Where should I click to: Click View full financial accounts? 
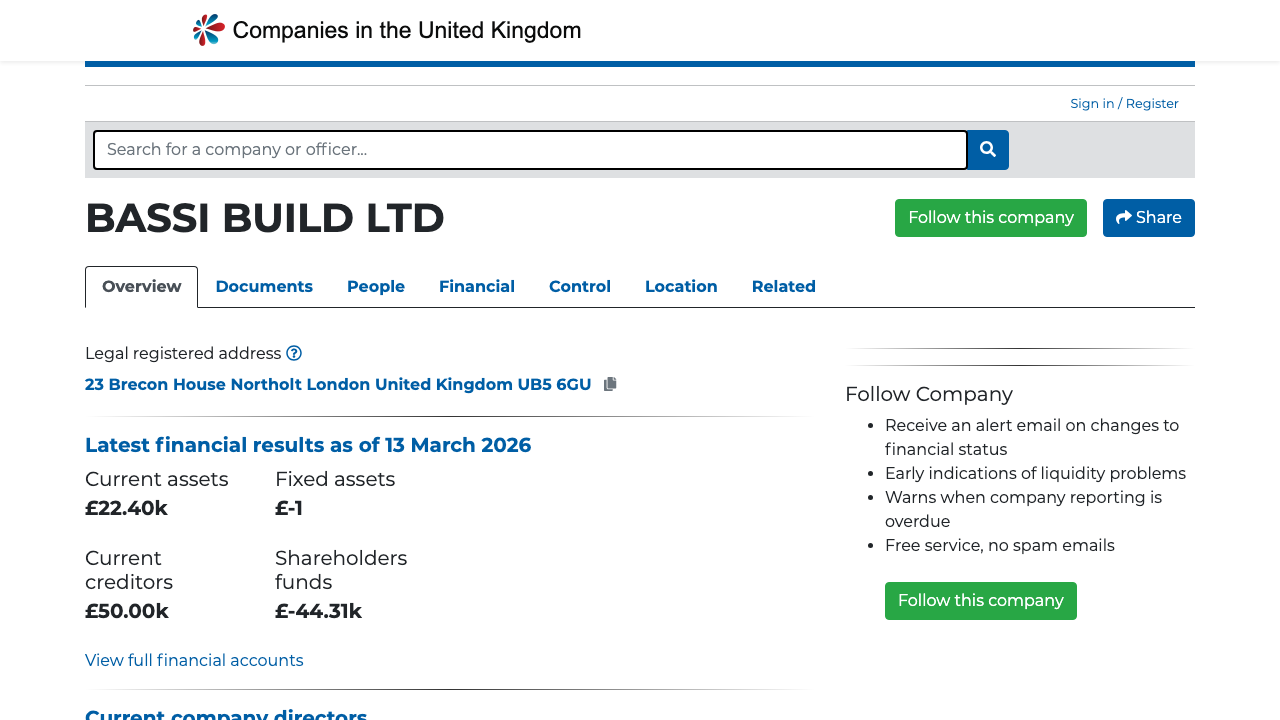194,660
